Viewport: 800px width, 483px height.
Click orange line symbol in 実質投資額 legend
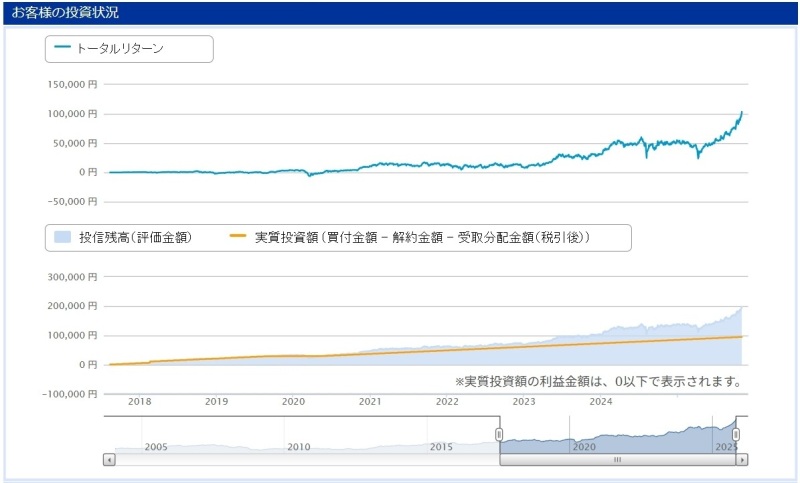(237, 237)
